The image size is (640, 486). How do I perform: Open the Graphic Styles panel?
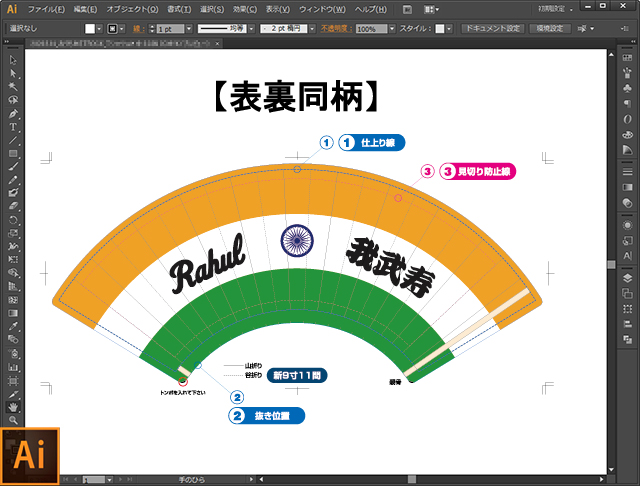tap(627, 241)
